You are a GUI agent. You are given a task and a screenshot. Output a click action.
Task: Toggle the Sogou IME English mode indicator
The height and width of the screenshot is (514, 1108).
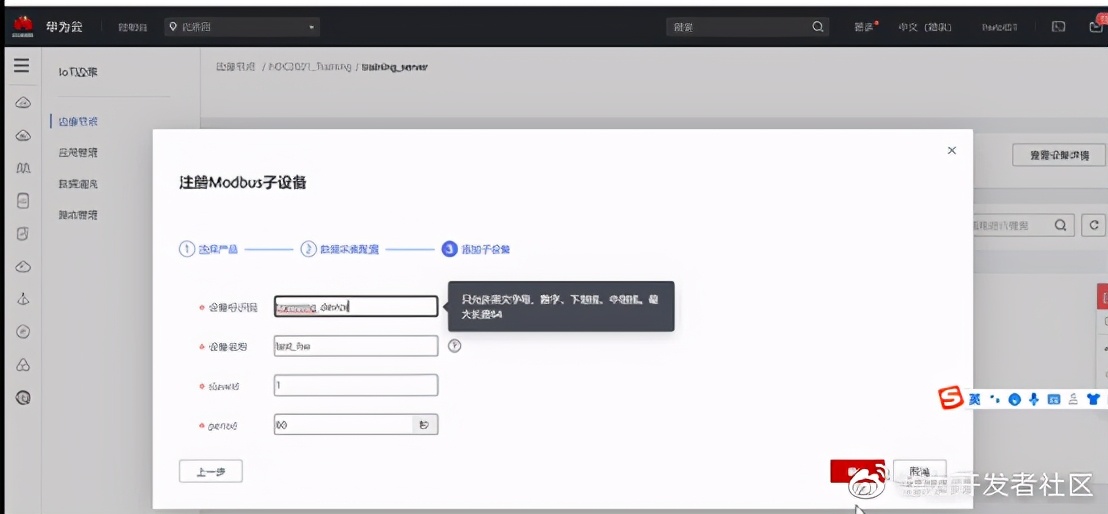pos(975,399)
